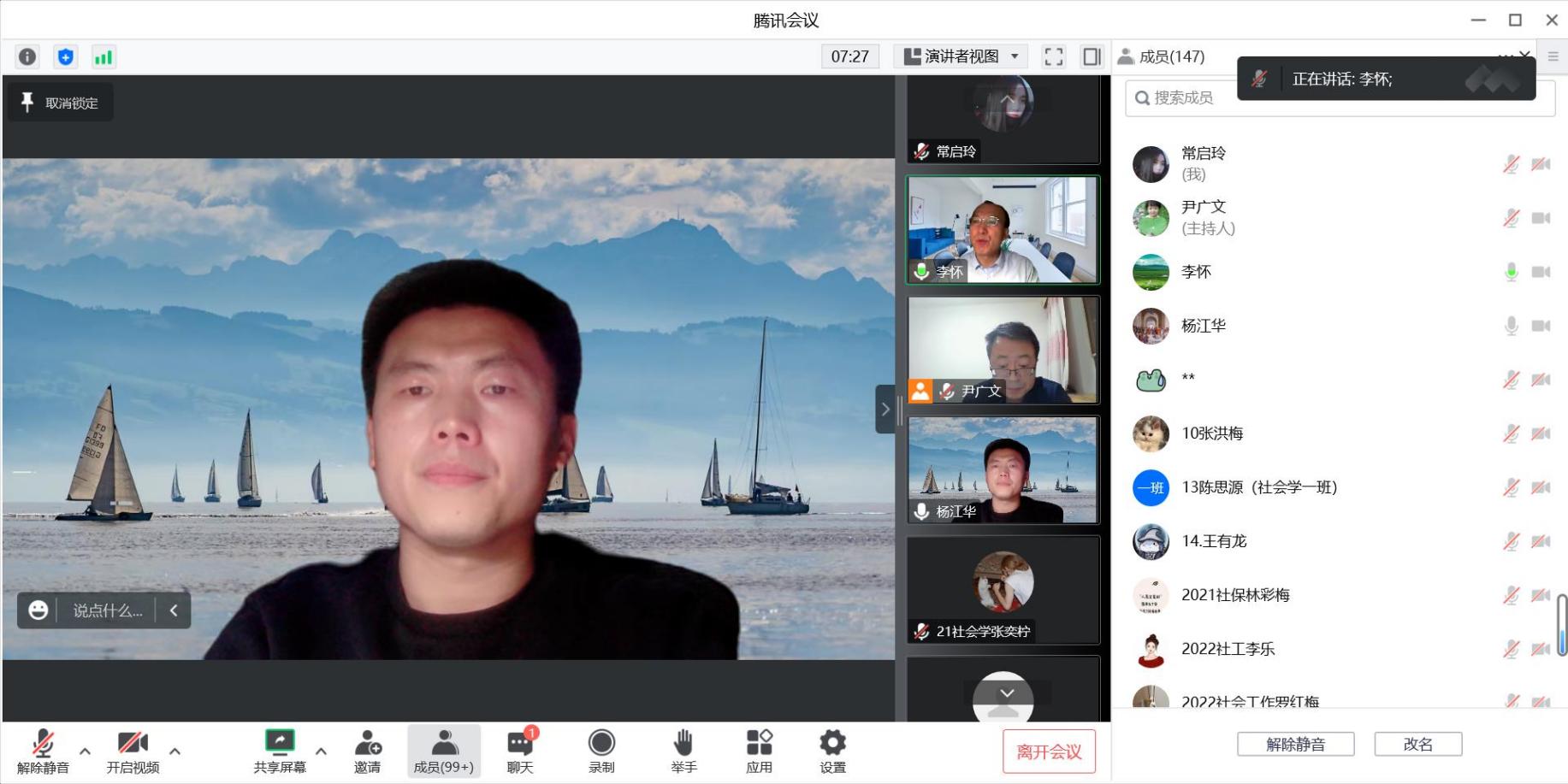Enter fullscreen mode with the fullscreen icon
The image size is (1568, 784).
[1053, 57]
